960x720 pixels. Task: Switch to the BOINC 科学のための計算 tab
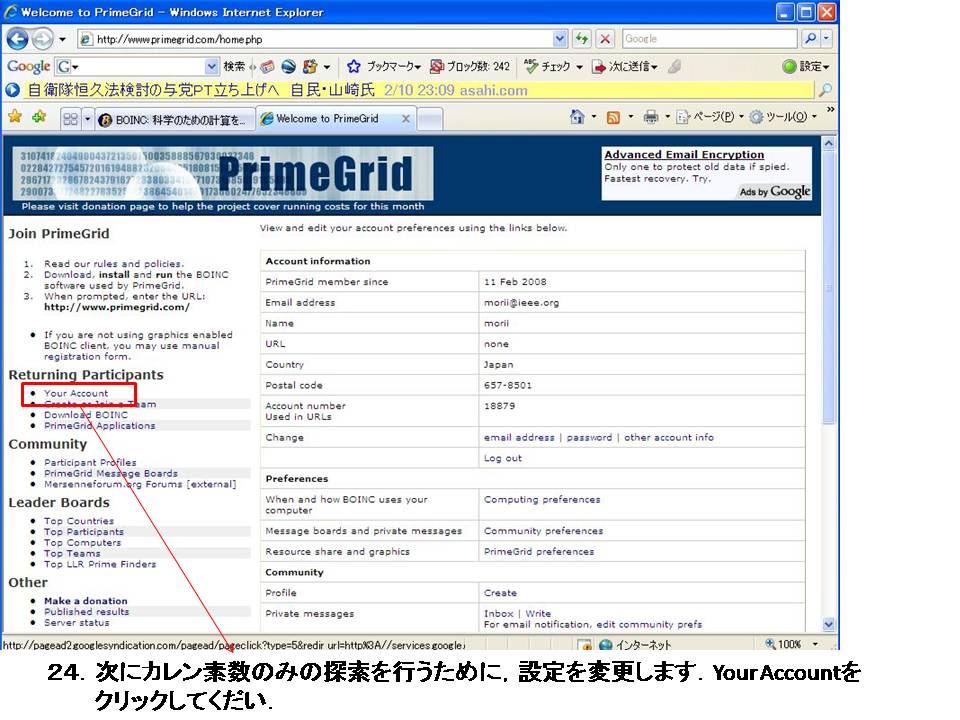[174, 119]
